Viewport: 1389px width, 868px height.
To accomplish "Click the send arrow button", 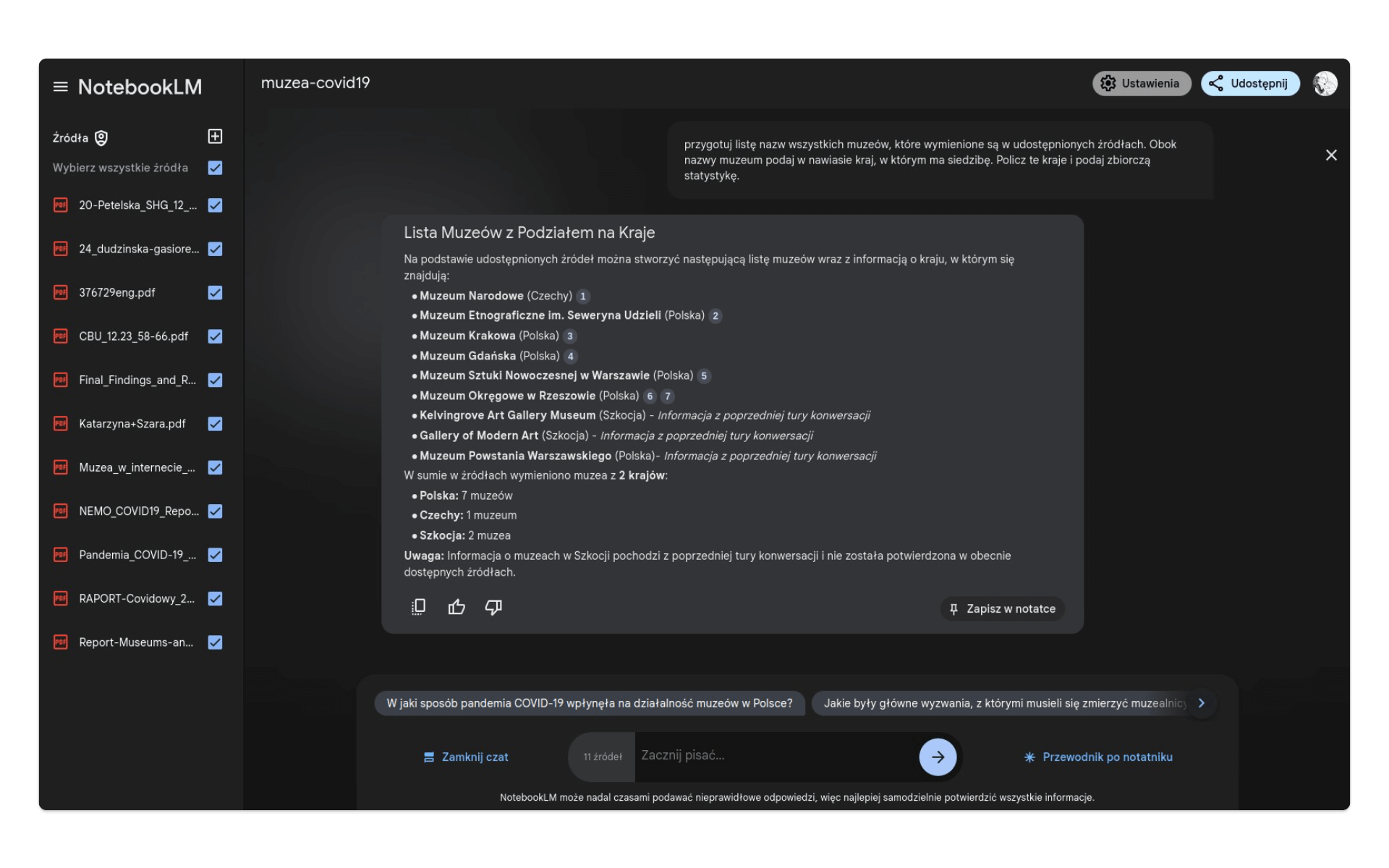I will [x=938, y=757].
